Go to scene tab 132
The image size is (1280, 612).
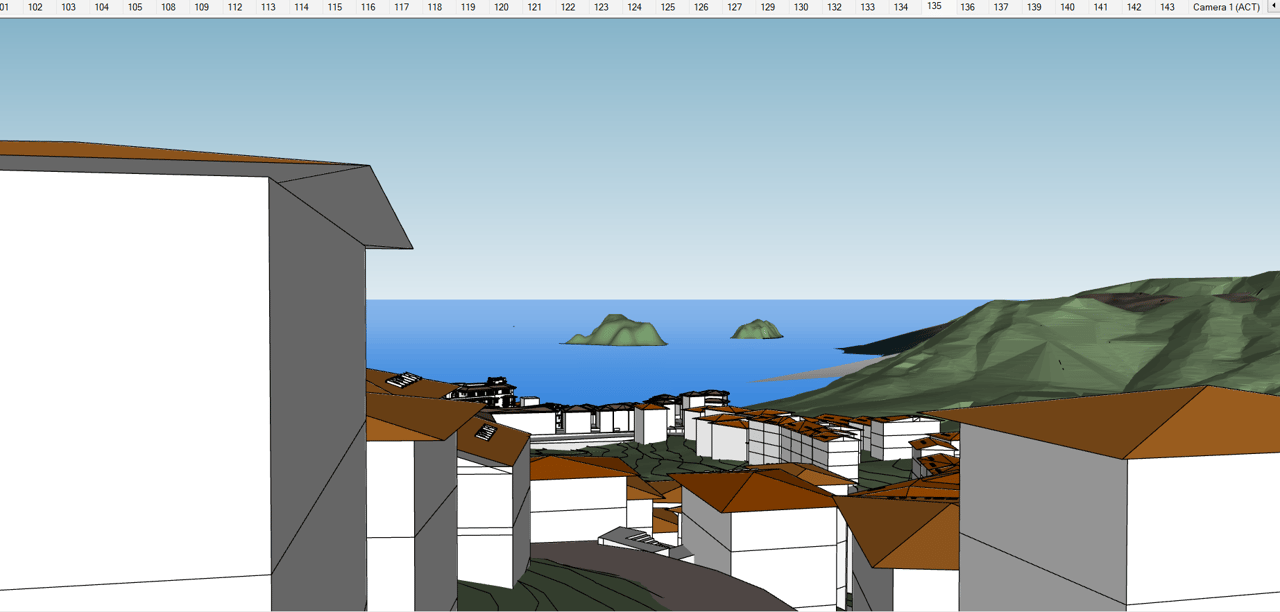coord(834,7)
